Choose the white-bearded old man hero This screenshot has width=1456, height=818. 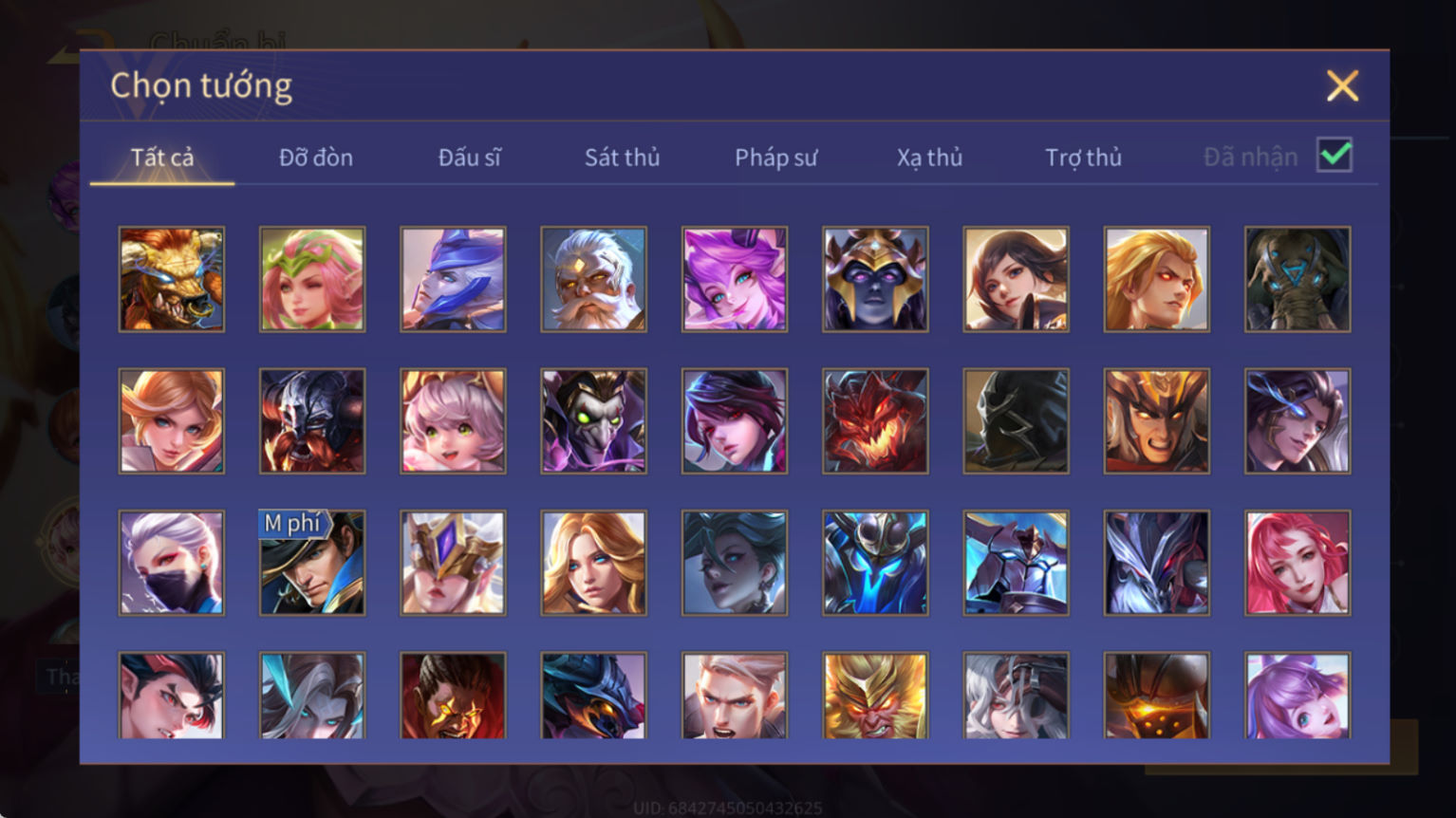point(593,279)
